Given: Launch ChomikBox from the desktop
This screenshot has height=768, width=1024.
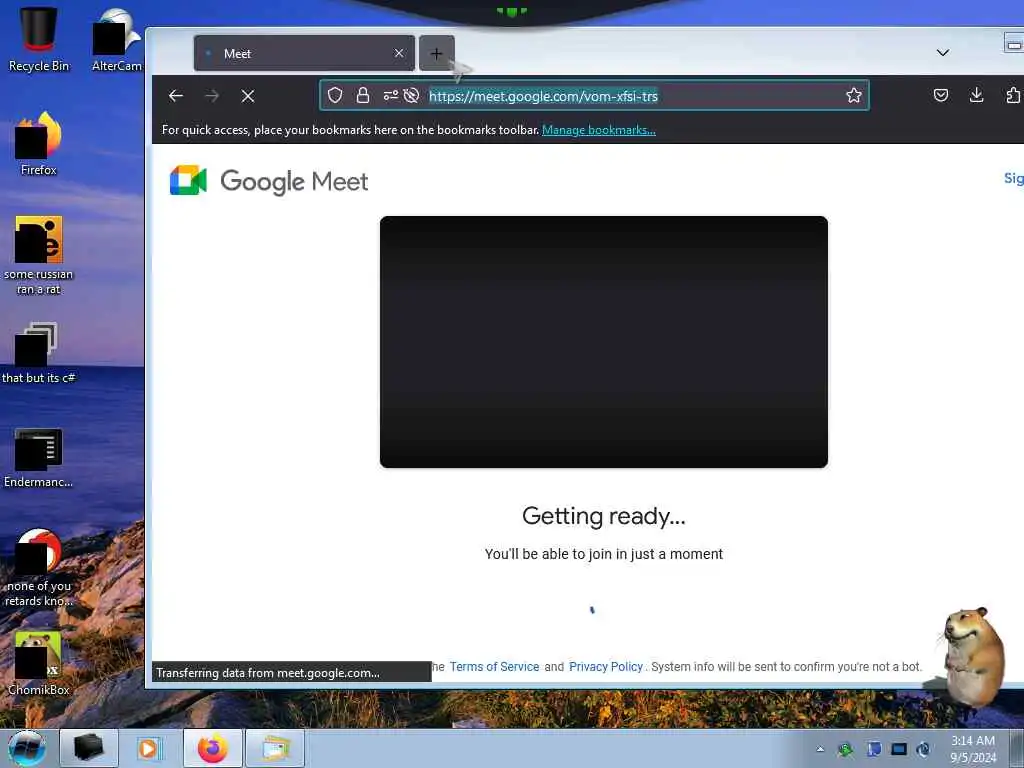Looking at the screenshot, I should pos(39,663).
